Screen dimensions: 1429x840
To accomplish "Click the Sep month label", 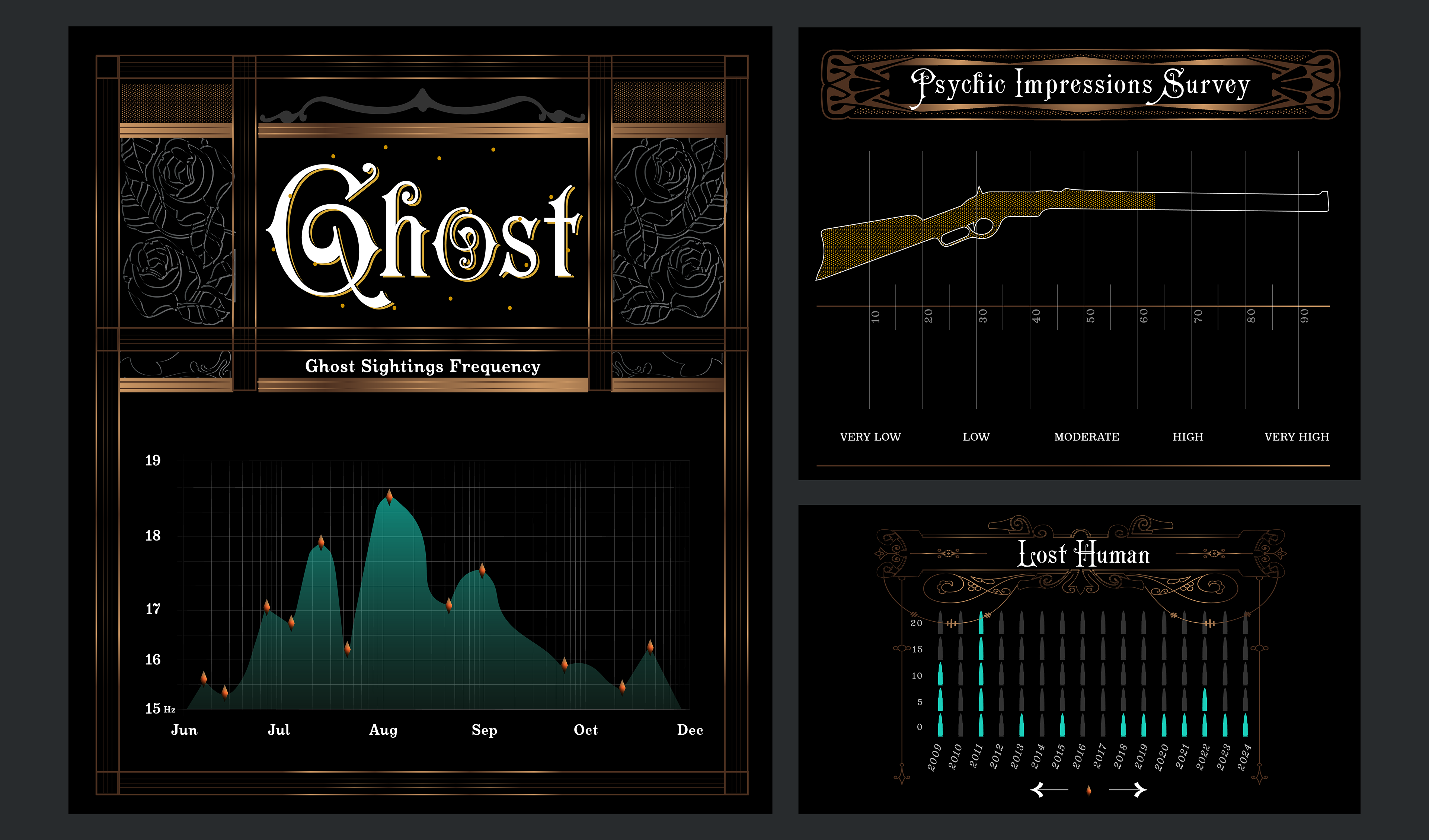I will (x=484, y=730).
